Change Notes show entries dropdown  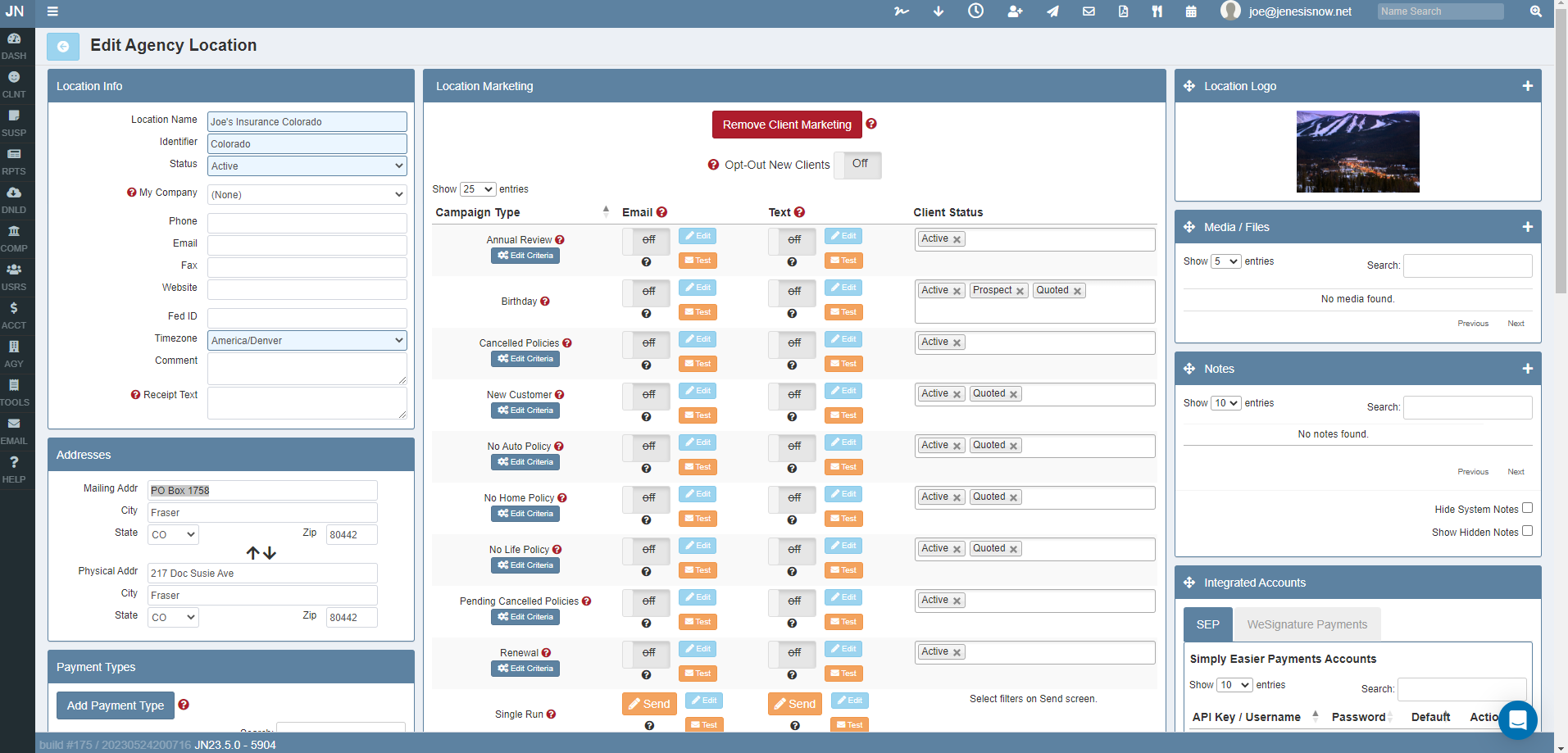coord(1226,403)
